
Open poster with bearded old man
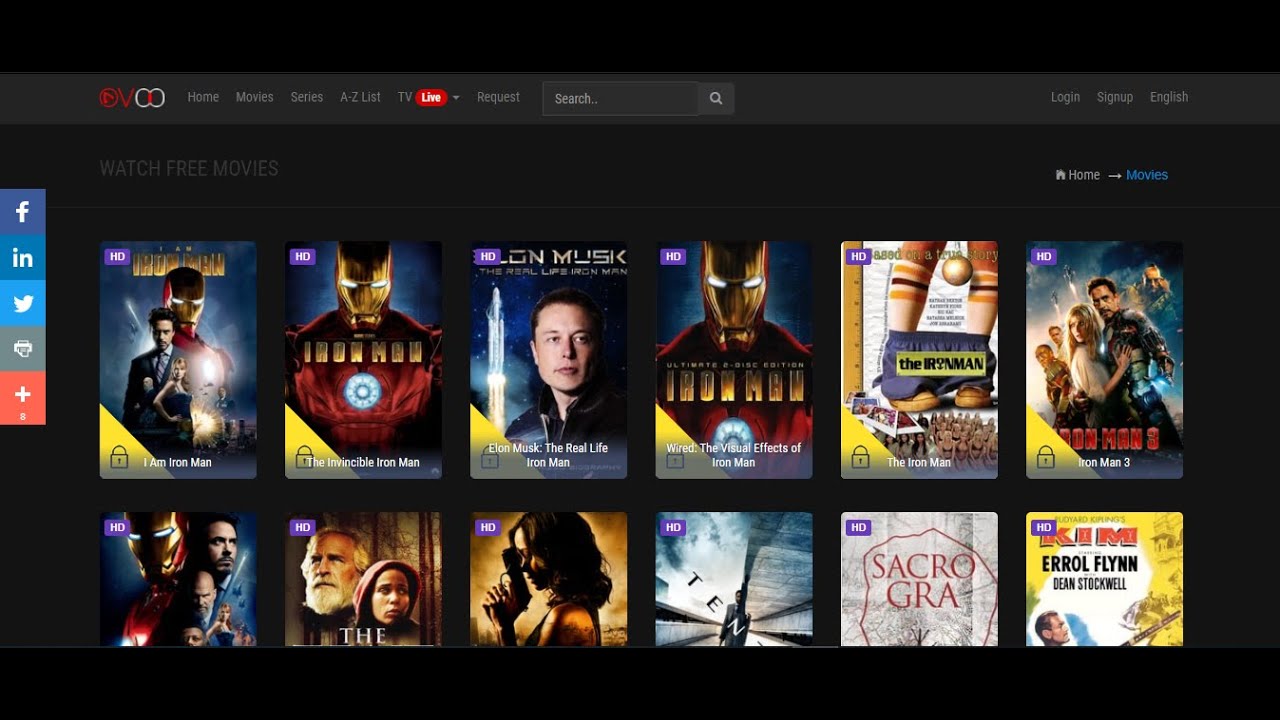click(x=363, y=579)
